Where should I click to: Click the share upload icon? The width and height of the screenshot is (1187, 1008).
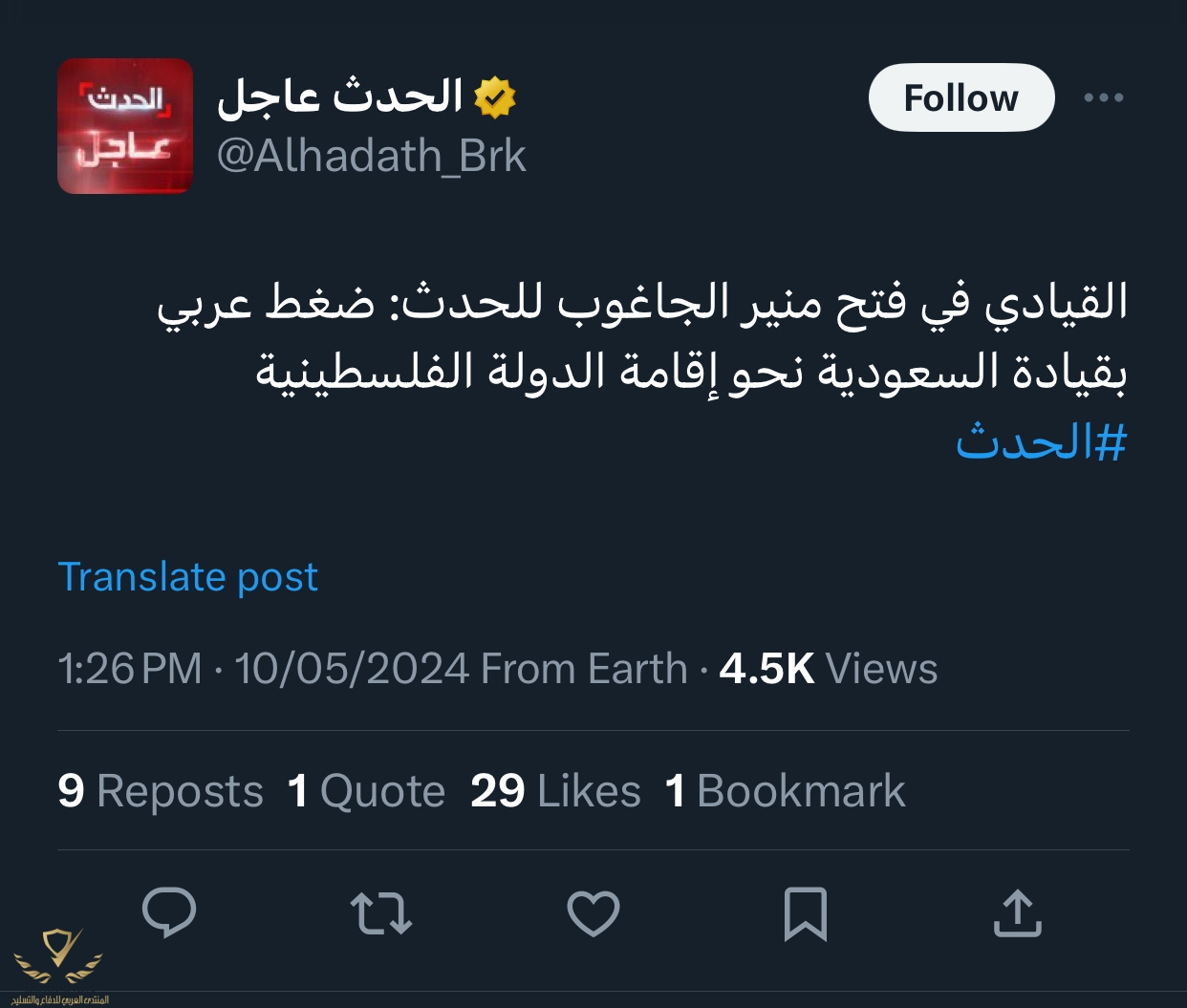[1017, 912]
